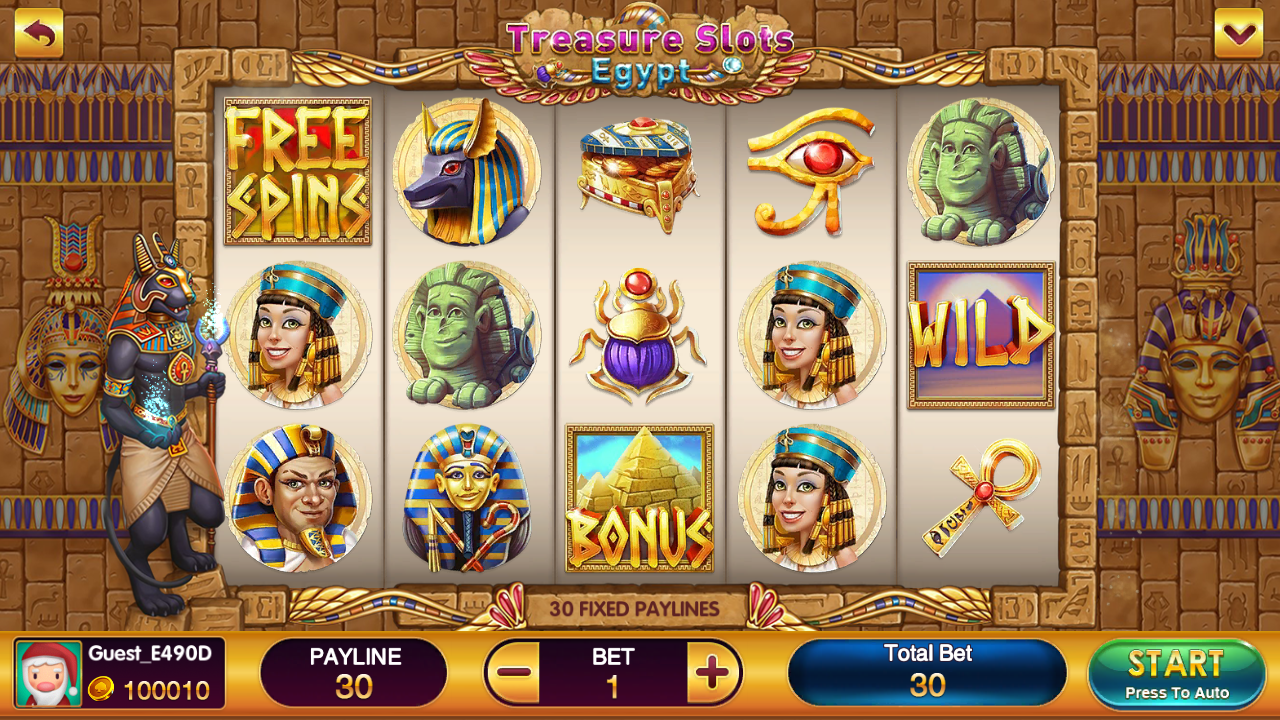Tap the gold coin balance icon
The image size is (1280, 720).
100,689
